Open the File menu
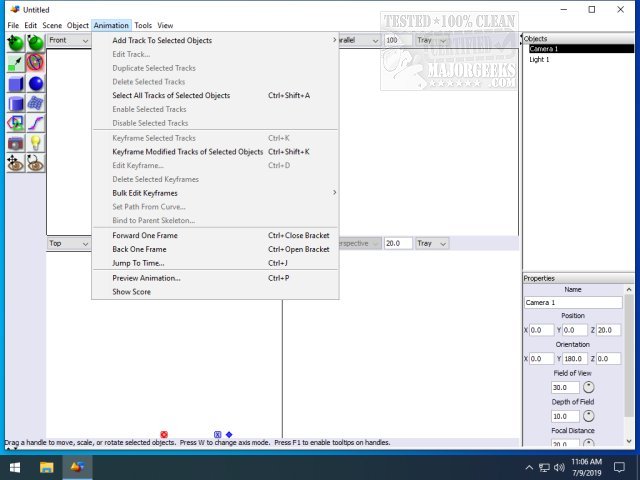This screenshot has width=640, height=480. pyautogui.click(x=13, y=25)
